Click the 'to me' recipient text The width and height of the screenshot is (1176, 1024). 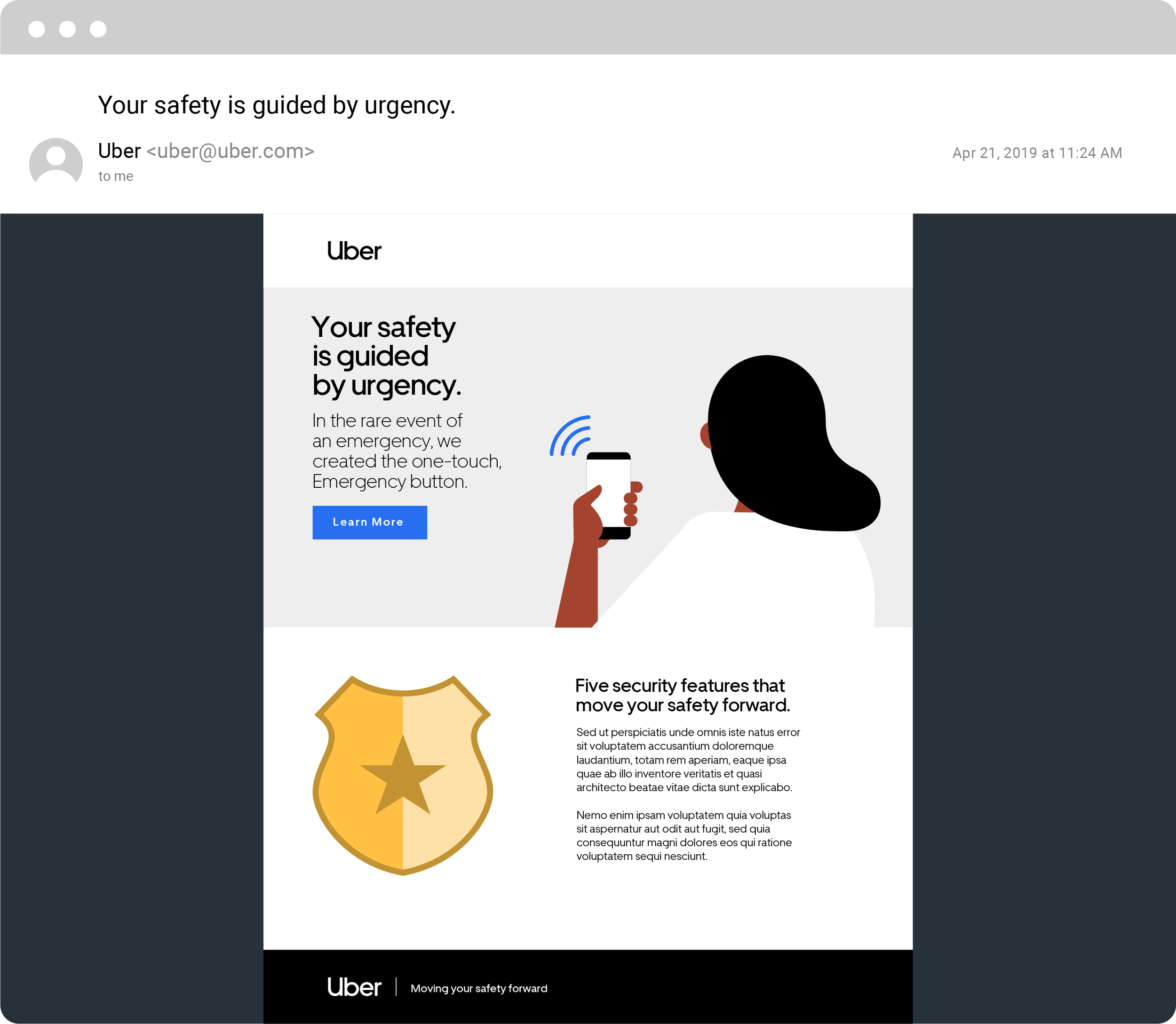[x=115, y=176]
